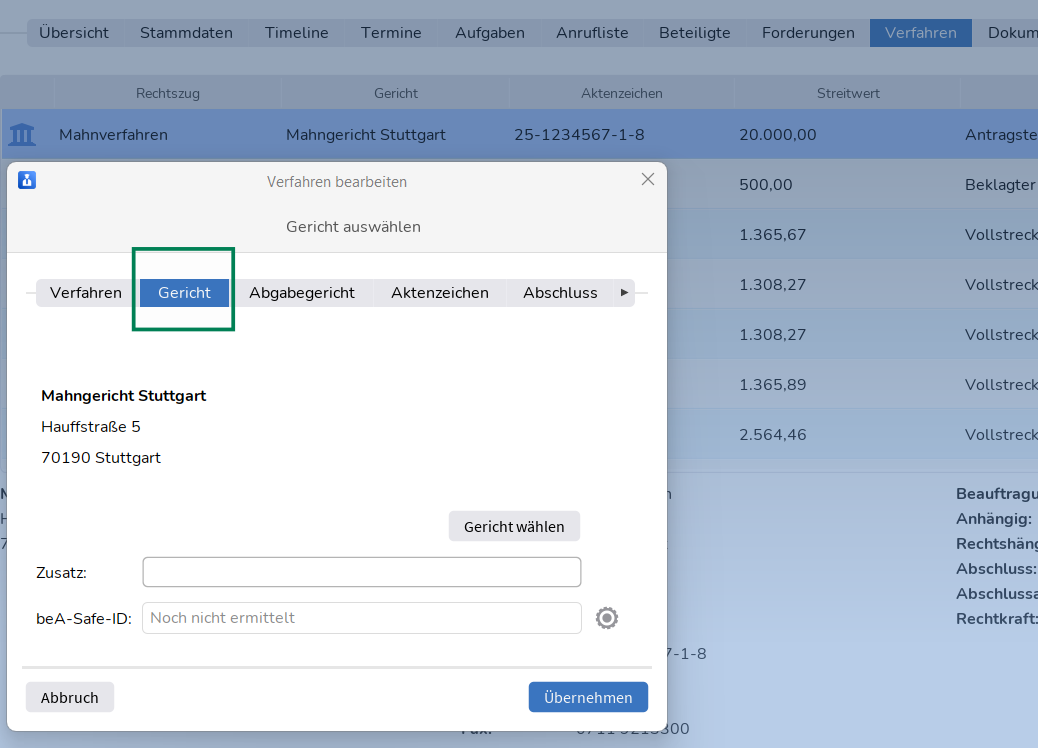Focus the Zusatz text field
The width and height of the screenshot is (1038, 748).
pos(362,572)
